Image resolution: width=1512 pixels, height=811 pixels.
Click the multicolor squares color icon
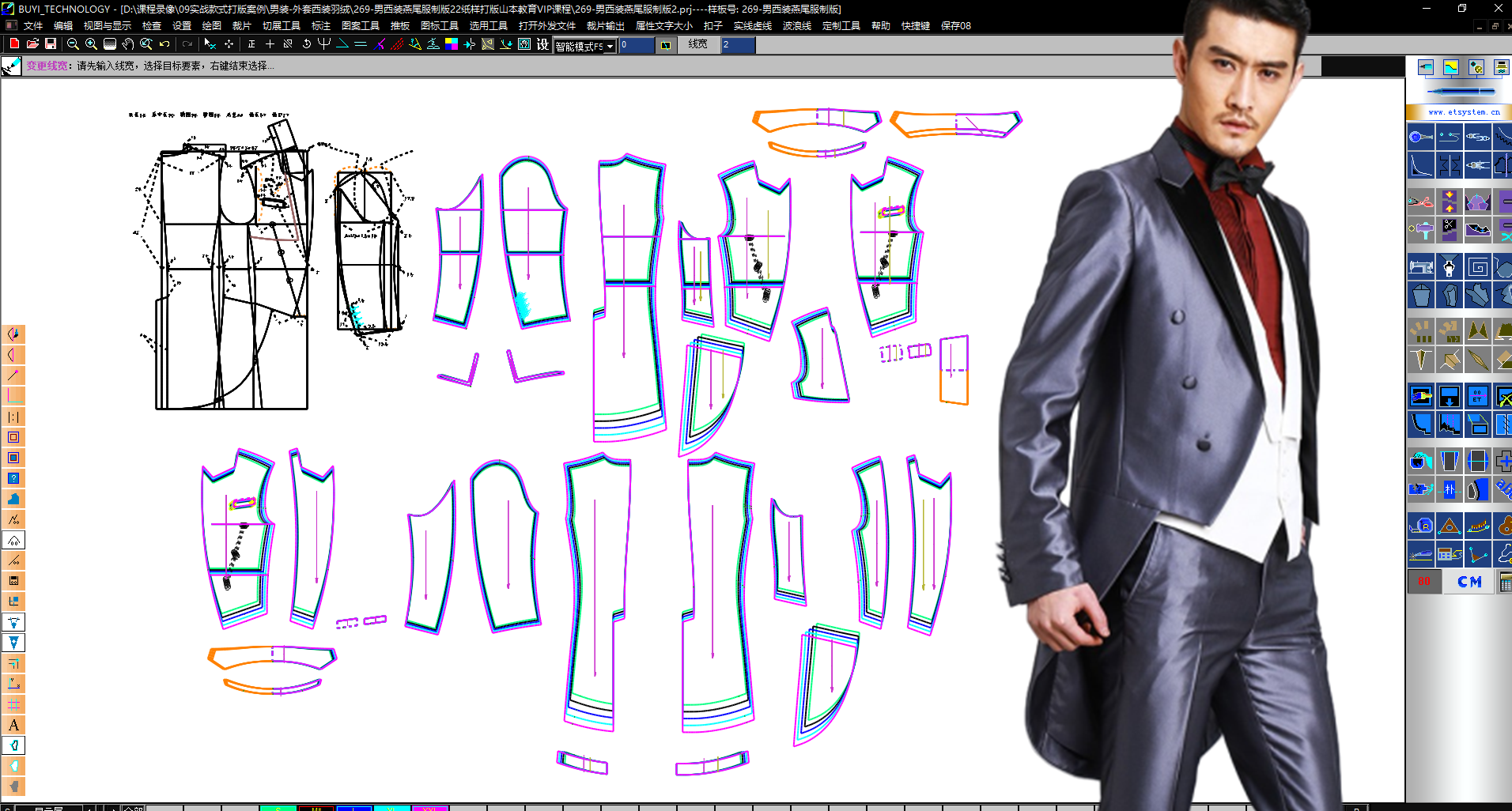click(x=451, y=43)
